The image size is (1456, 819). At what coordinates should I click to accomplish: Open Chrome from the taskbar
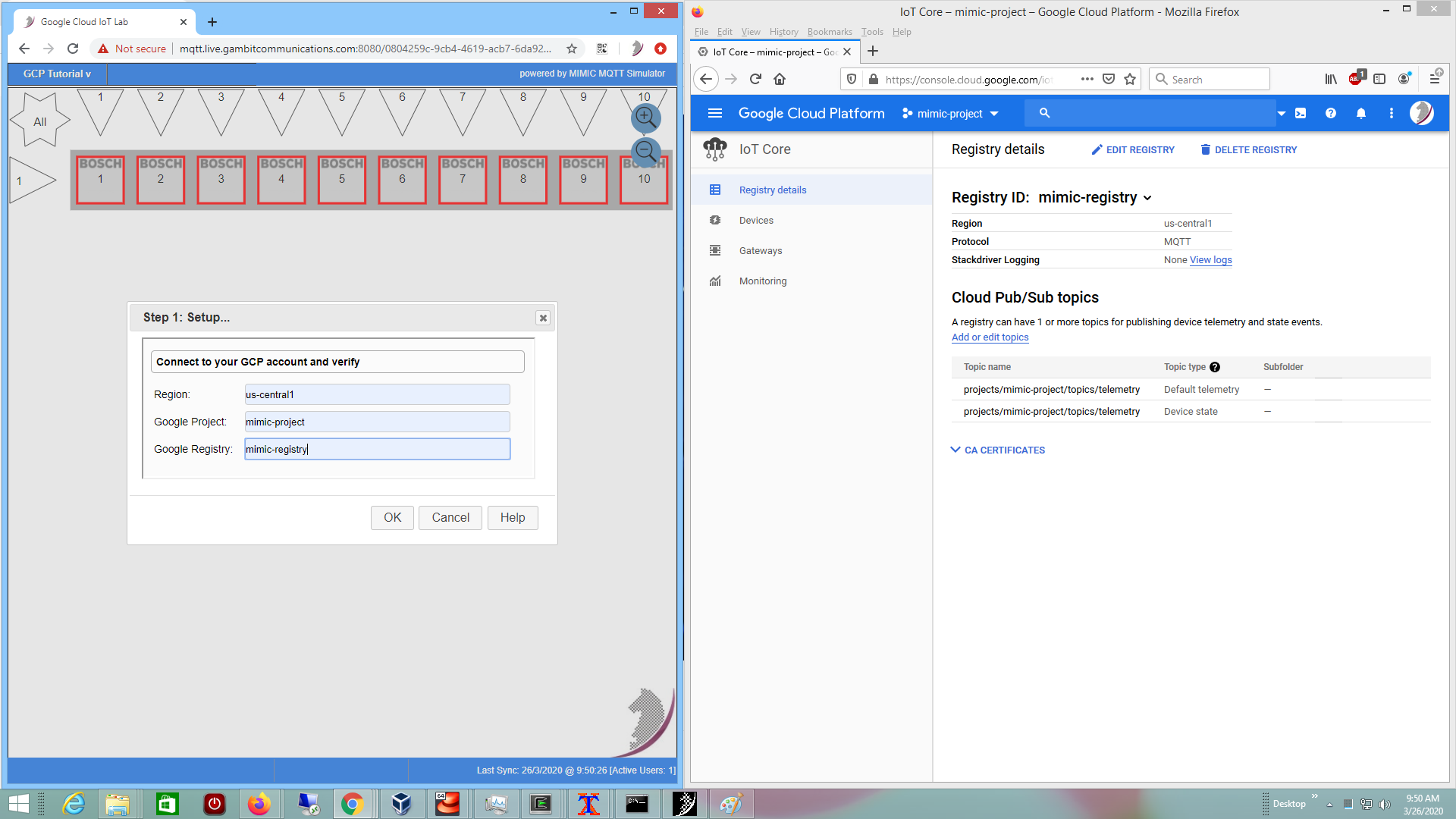pyautogui.click(x=352, y=804)
